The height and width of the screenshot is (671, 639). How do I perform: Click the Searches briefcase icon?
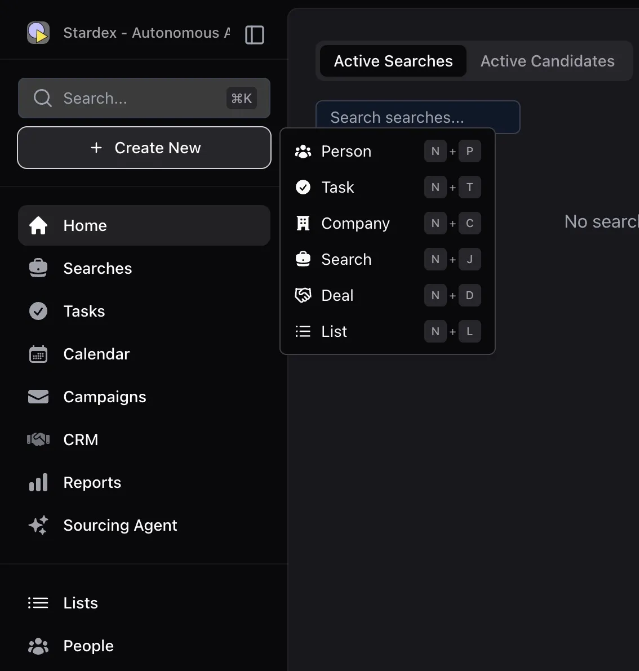(x=38, y=268)
